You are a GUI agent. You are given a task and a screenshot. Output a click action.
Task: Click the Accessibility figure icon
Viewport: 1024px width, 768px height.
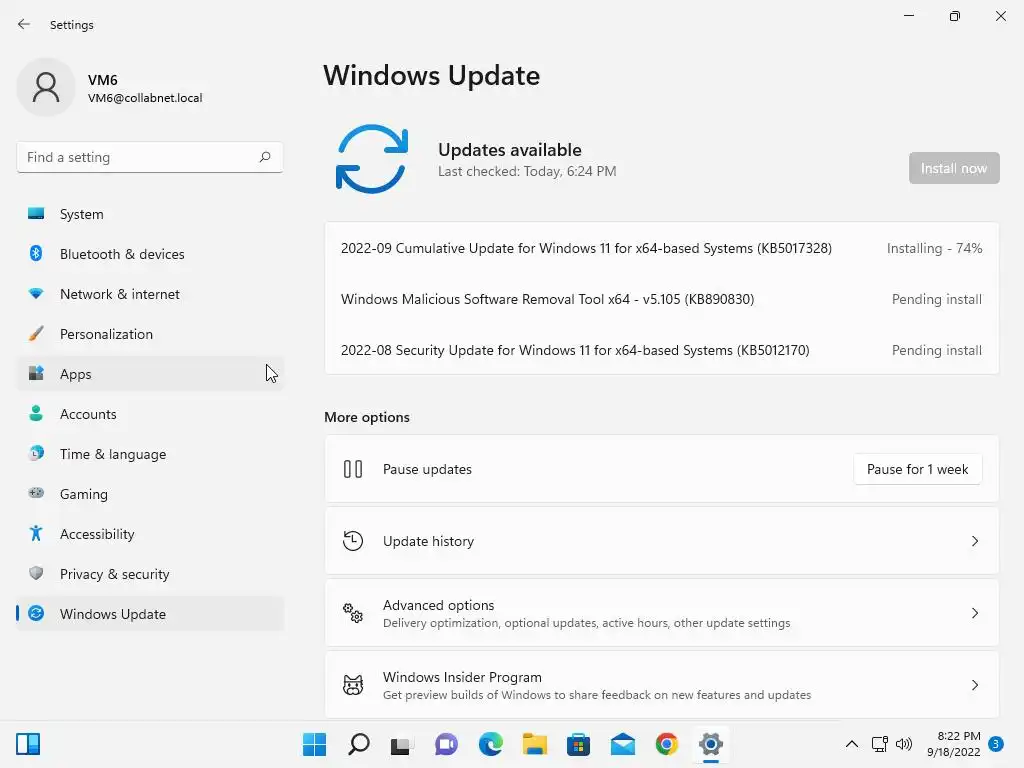(x=36, y=534)
